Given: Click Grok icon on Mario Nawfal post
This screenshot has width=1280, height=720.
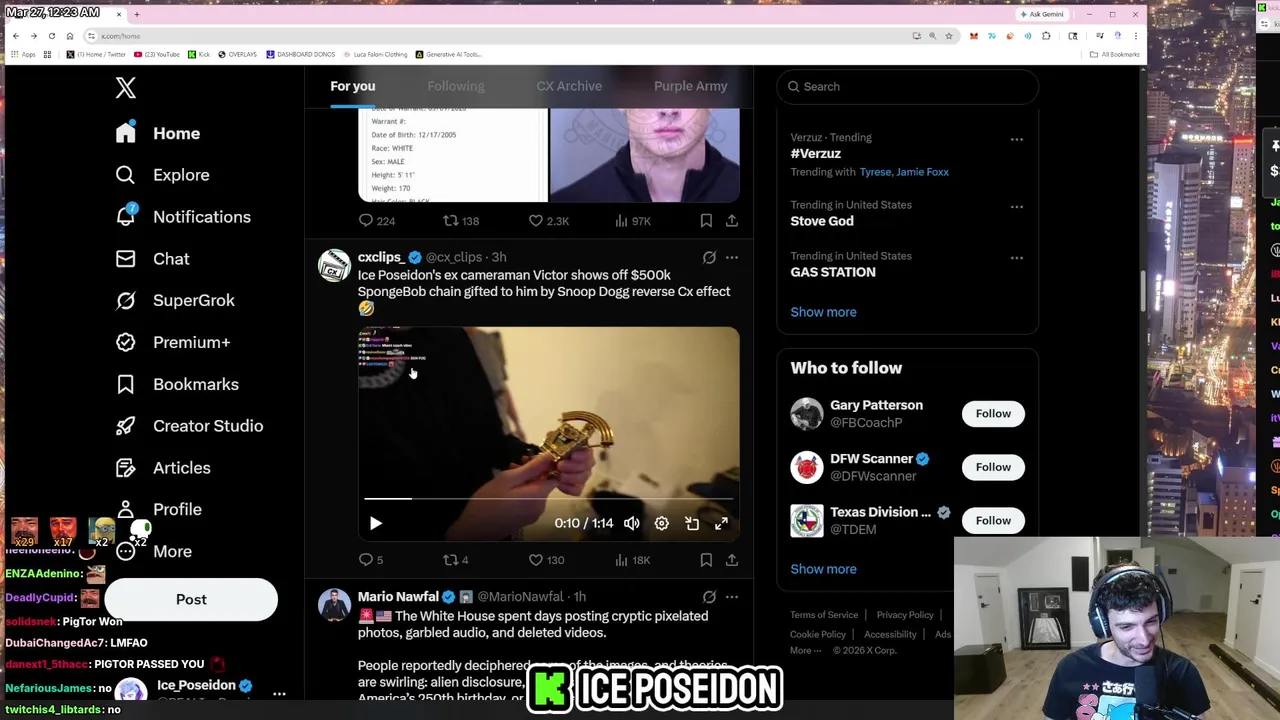Looking at the screenshot, I should coord(709,597).
